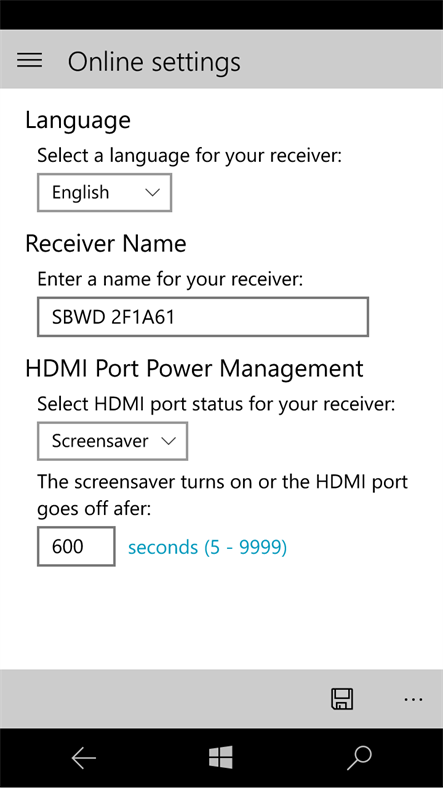
Task: Click the HDMI Port Power Management heading
Action: pos(194,368)
